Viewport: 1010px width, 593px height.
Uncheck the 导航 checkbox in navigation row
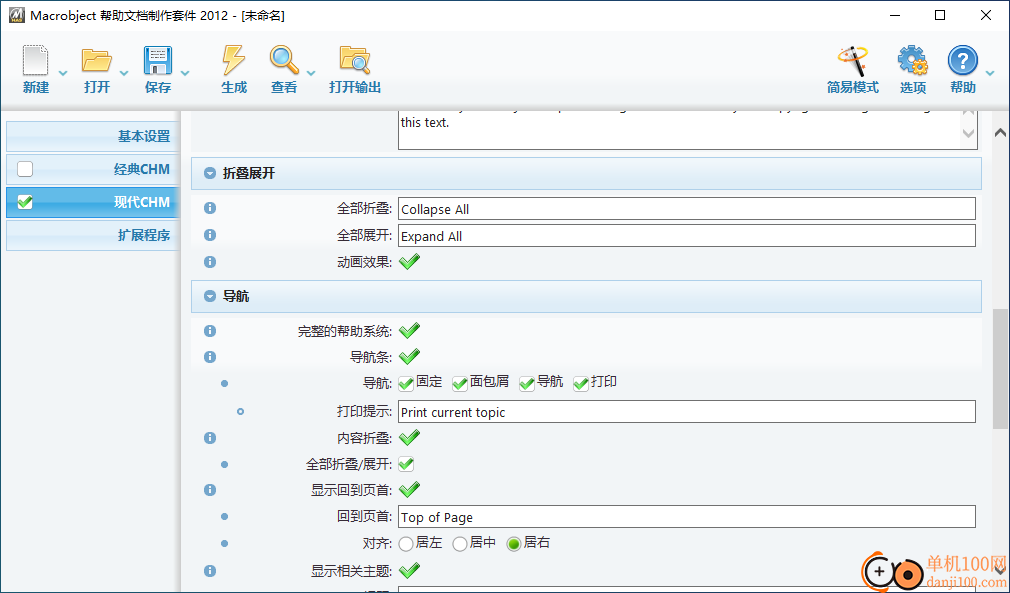(526, 382)
